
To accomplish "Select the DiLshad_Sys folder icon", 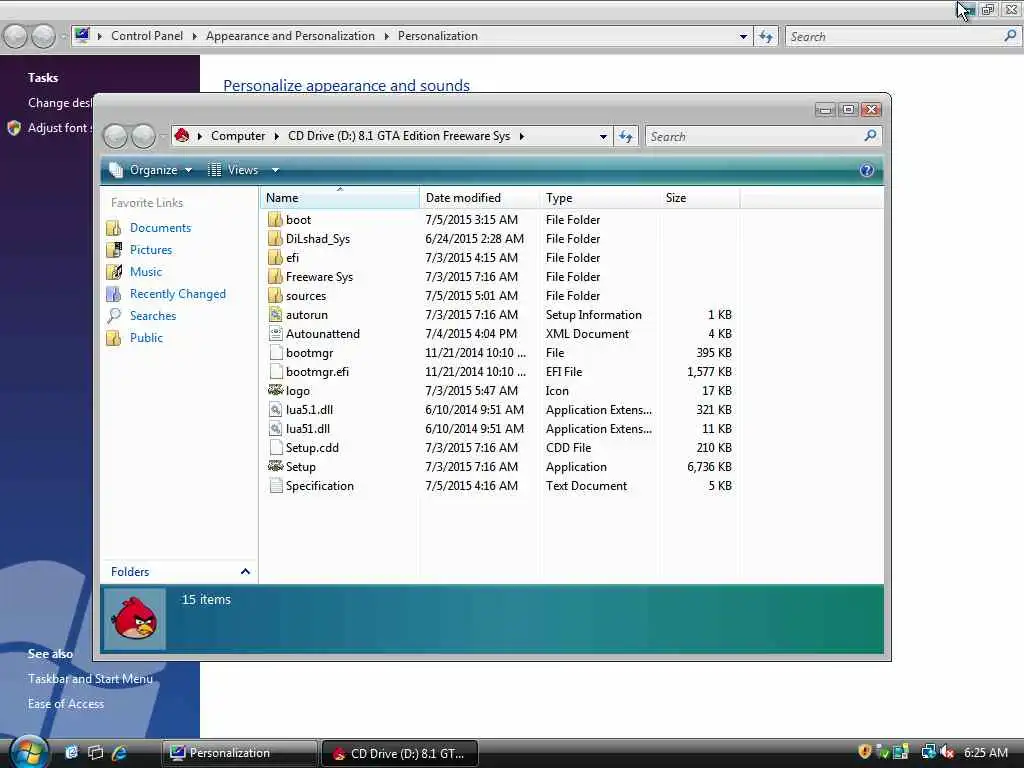I will 275,238.
